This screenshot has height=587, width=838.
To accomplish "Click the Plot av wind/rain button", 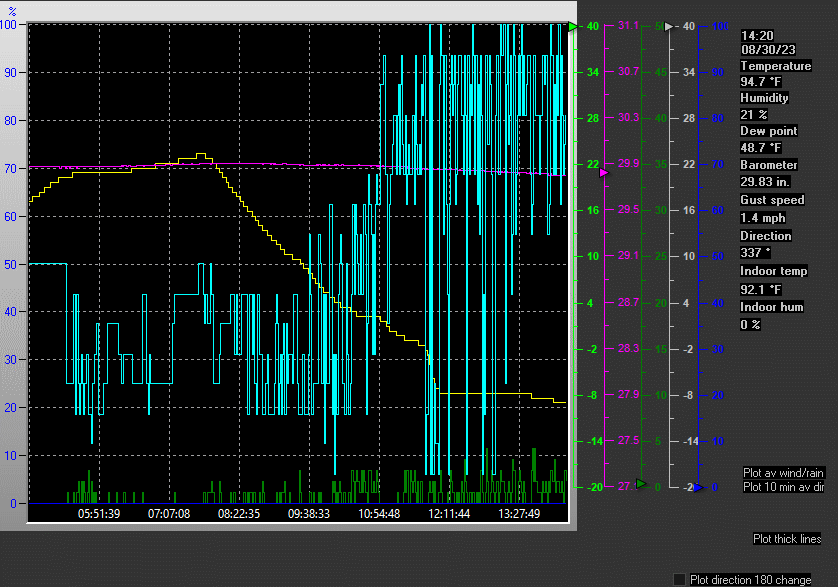I will click(x=783, y=473).
